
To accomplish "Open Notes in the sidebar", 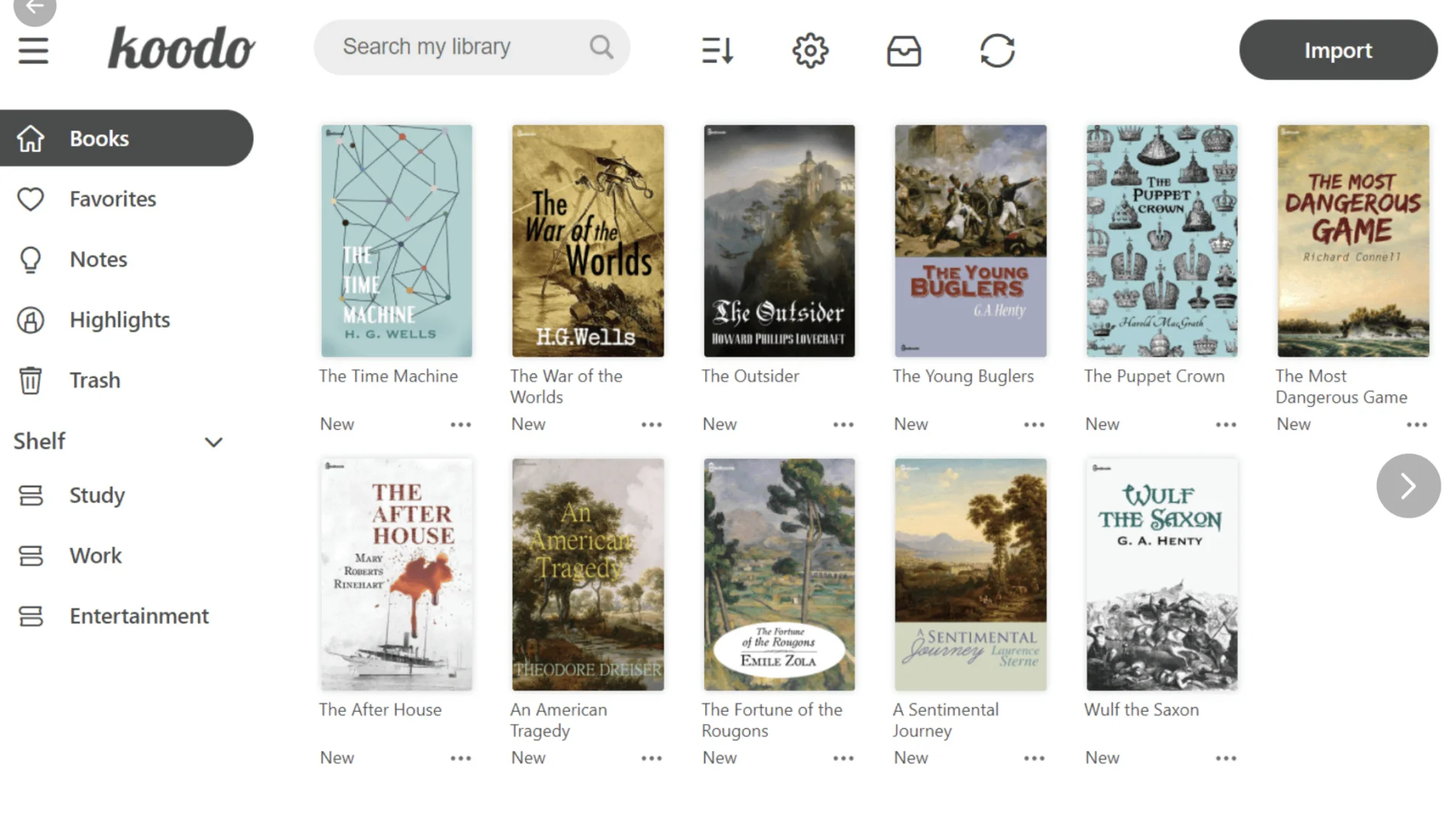I will pyautogui.click(x=99, y=260).
